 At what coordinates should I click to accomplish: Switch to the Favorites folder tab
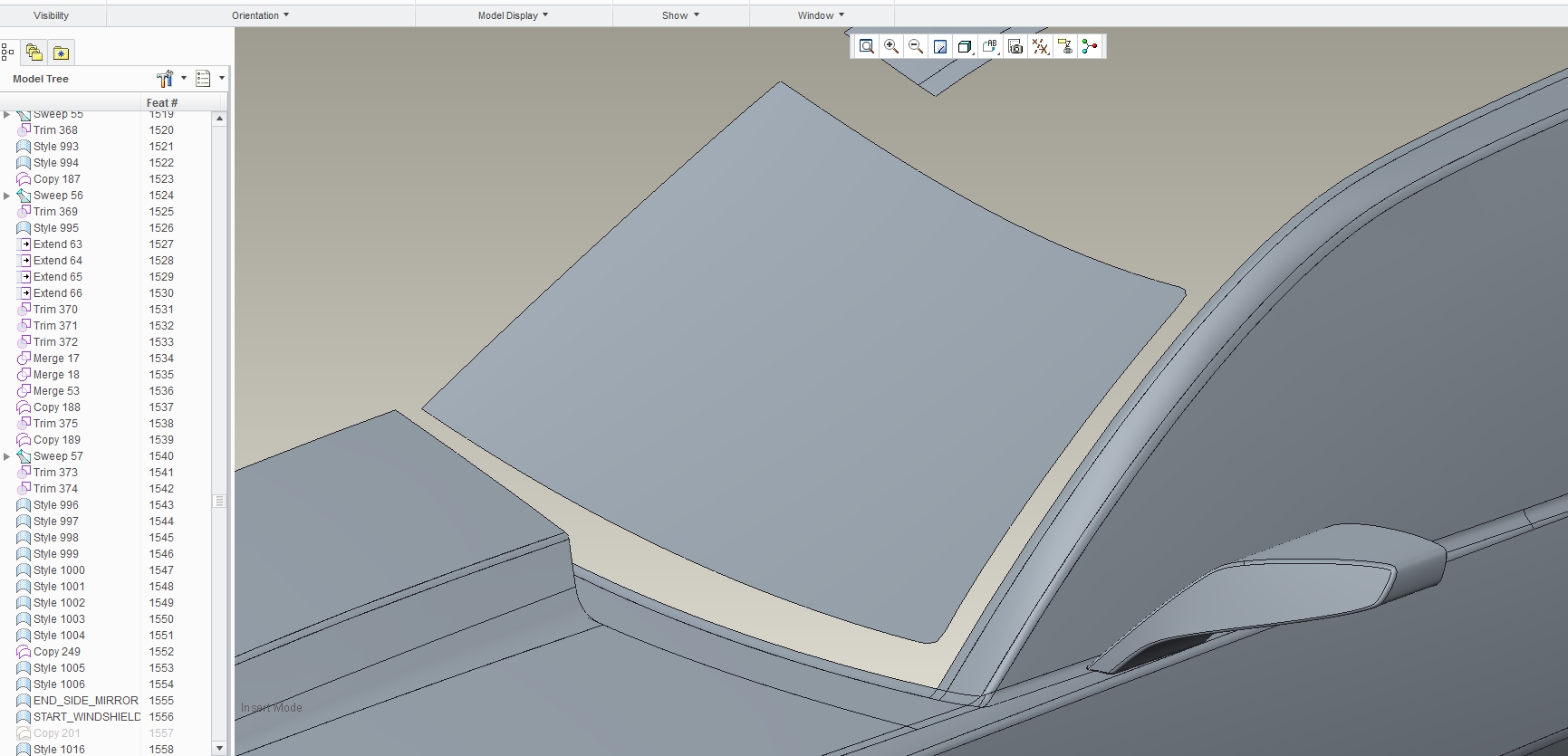click(61, 53)
